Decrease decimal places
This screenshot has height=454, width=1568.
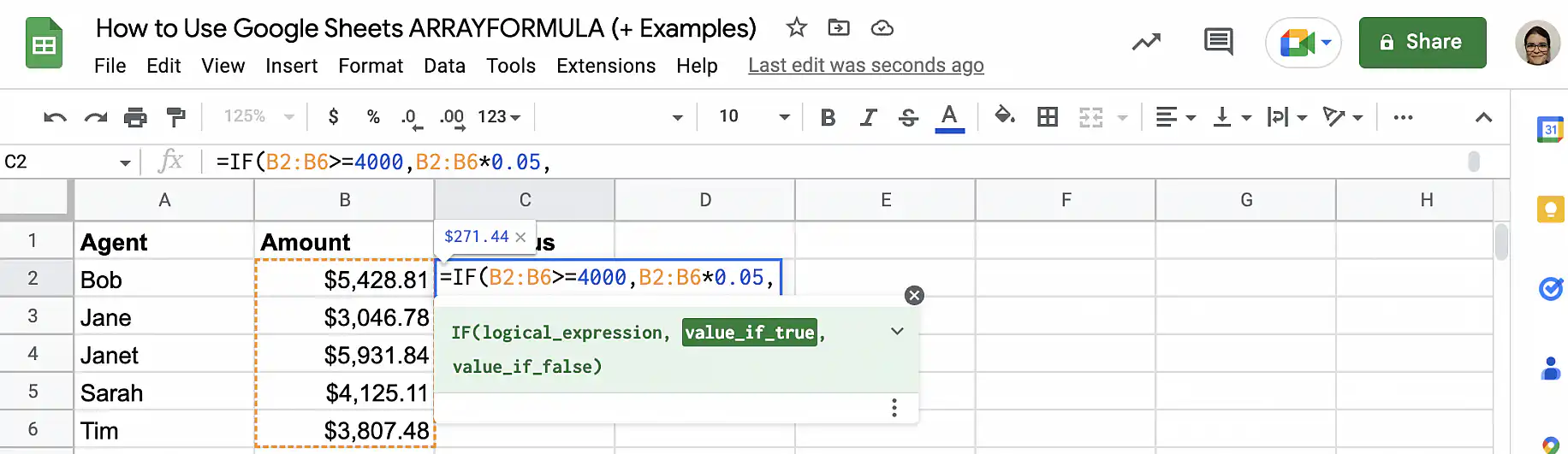[x=412, y=117]
